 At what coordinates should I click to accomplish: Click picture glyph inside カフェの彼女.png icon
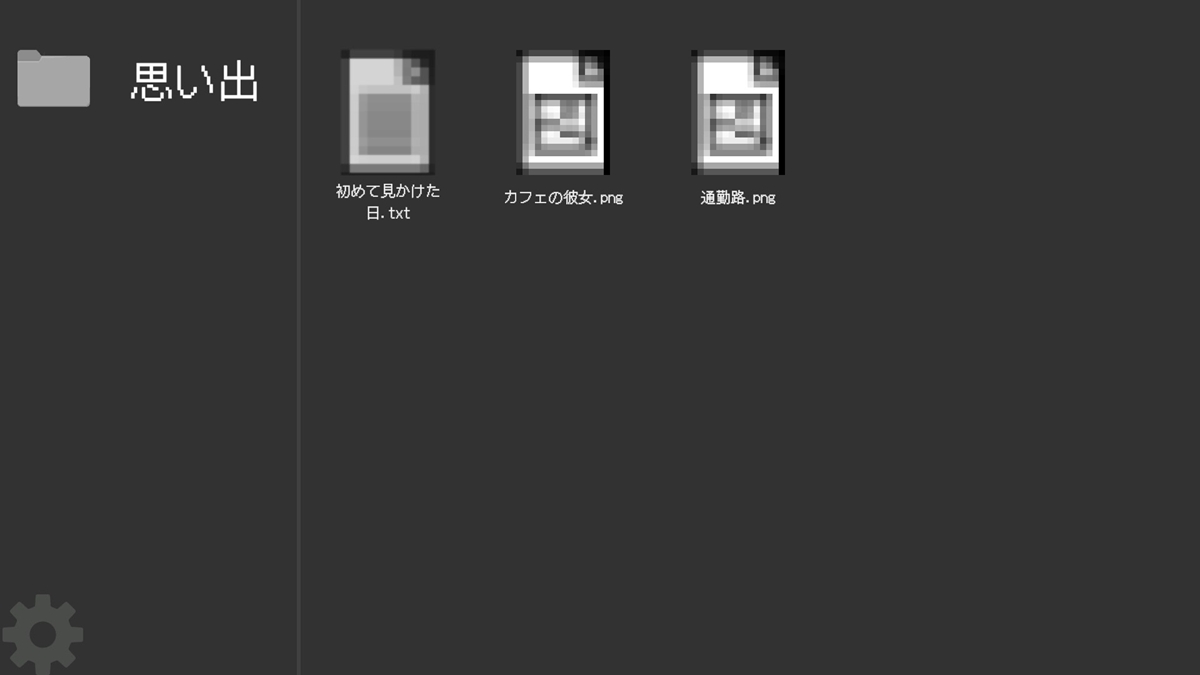coord(564,125)
